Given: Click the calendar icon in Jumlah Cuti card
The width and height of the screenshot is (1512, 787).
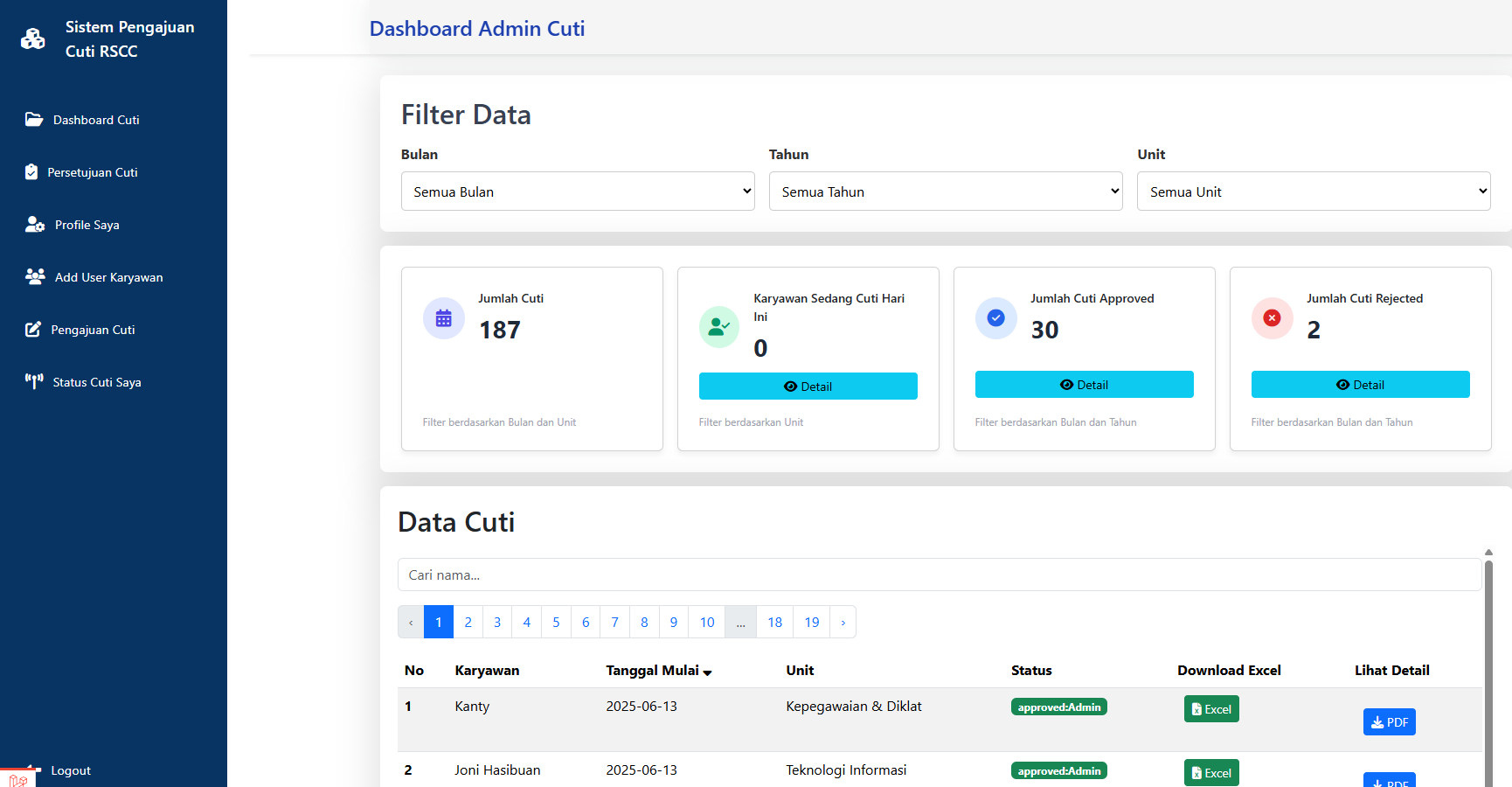Looking at the screenshot, I should pos(444,318).
